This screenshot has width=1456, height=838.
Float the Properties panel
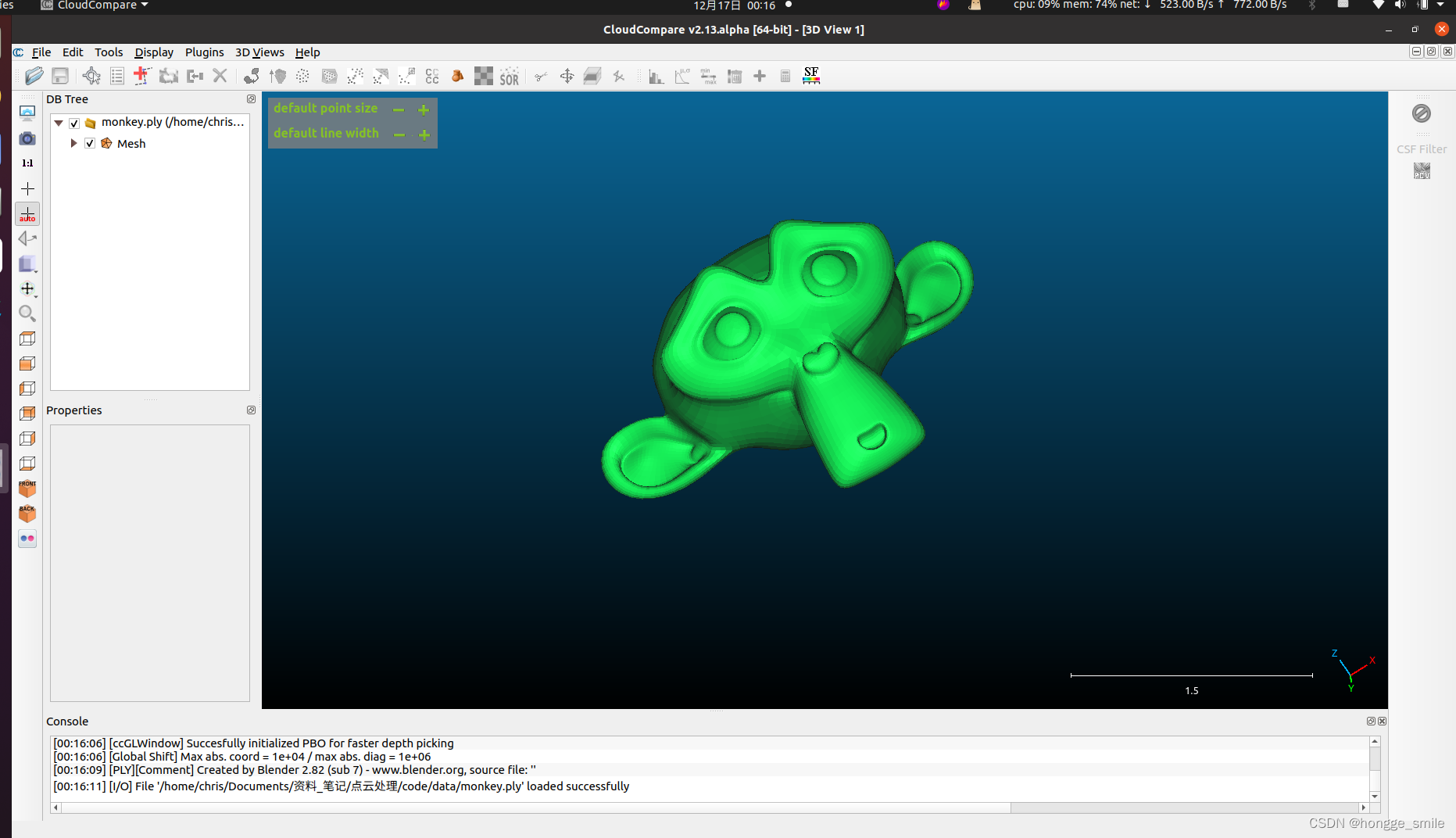pos(251,410)
